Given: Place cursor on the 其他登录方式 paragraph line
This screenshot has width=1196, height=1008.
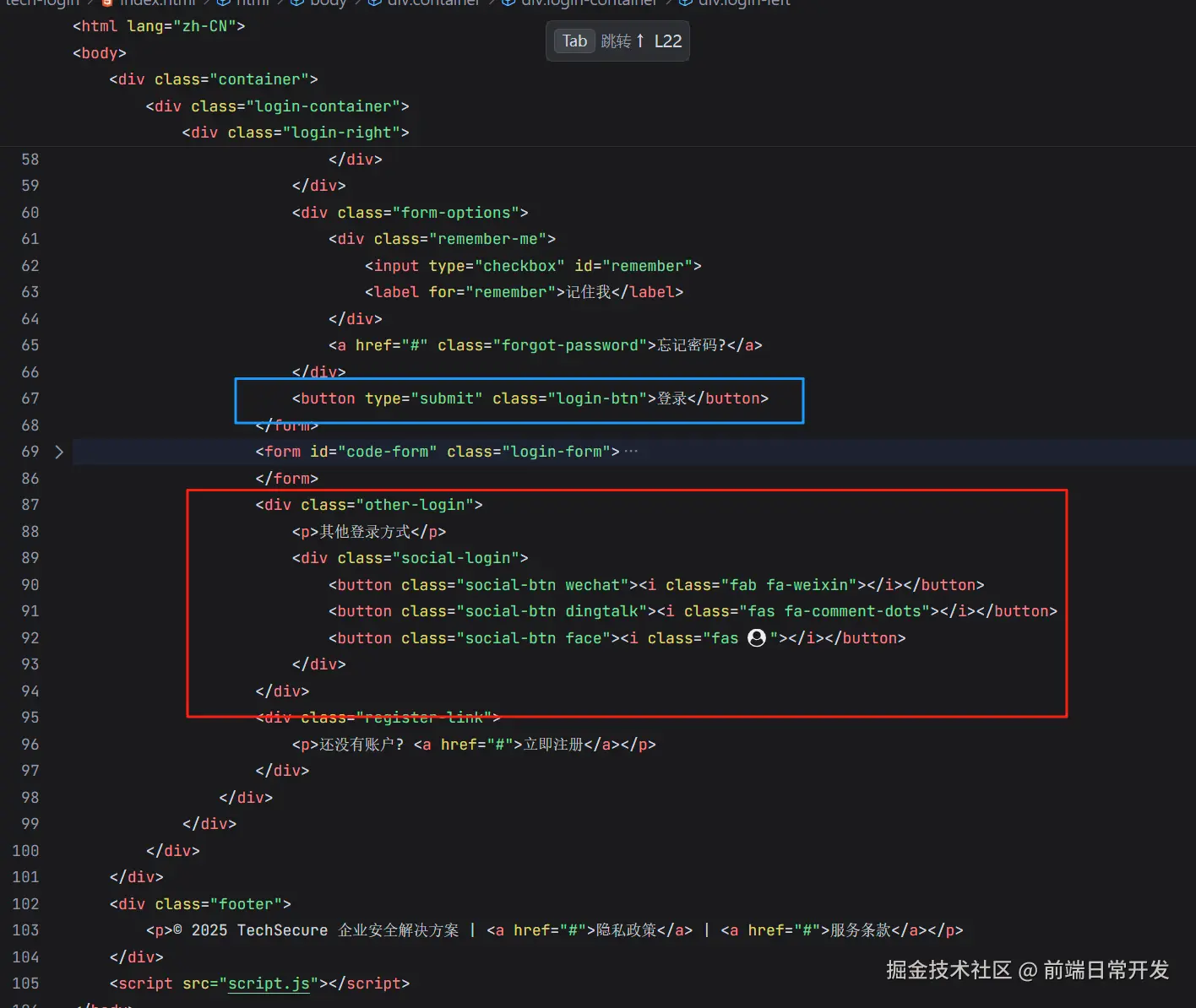Looking at the screenshot, I should tap(369, 532).
